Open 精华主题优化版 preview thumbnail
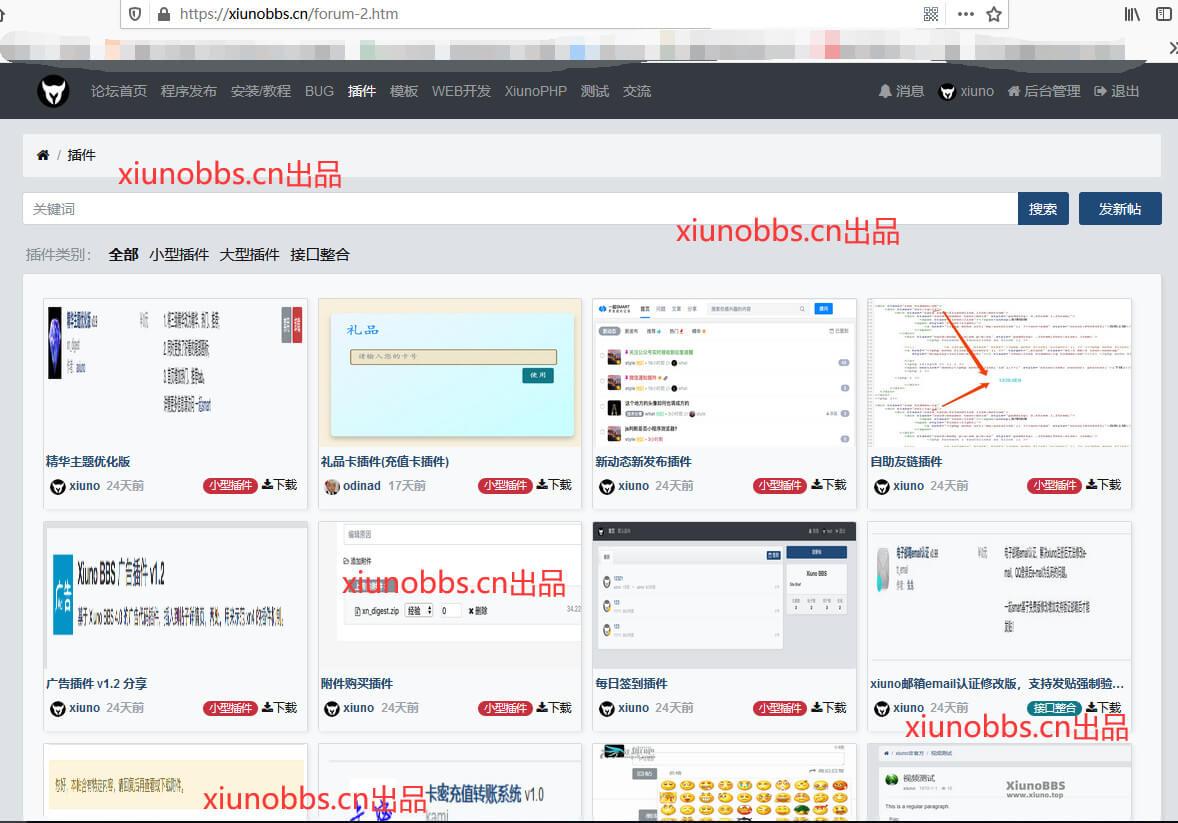The image size is (1178, 823). coord(176,372)
